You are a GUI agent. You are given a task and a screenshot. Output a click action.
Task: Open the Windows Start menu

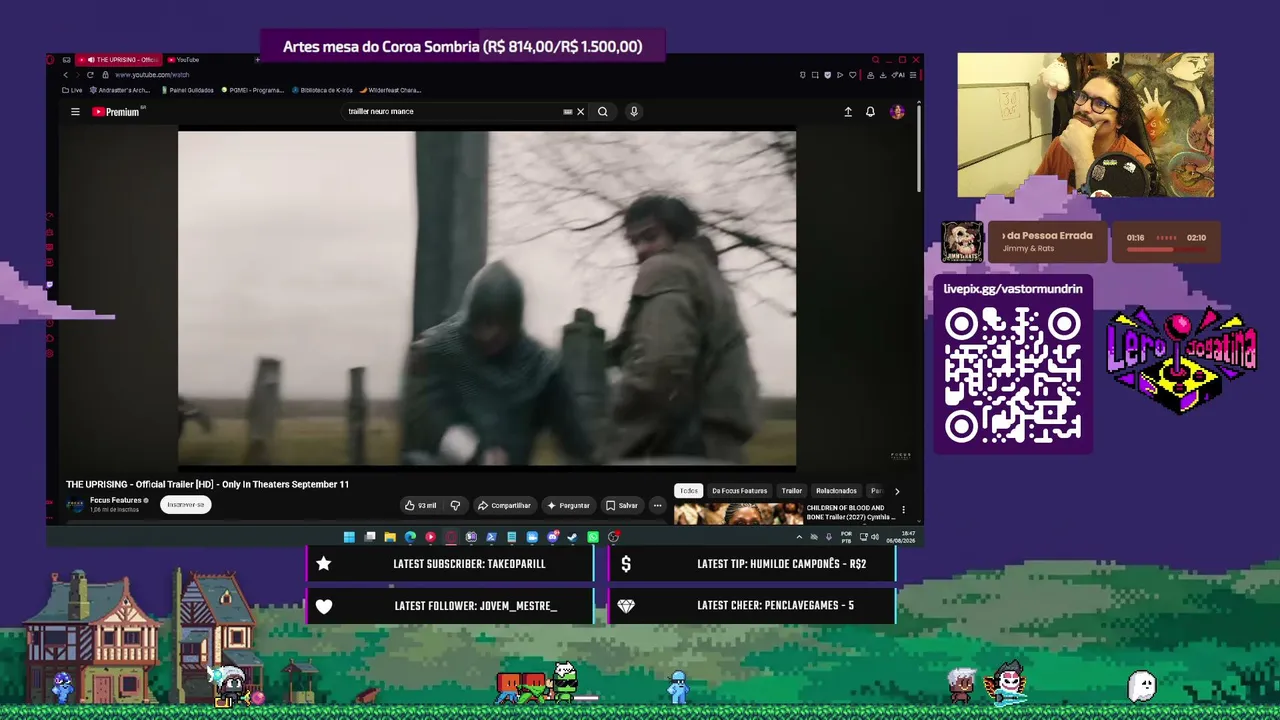point(349,537)
